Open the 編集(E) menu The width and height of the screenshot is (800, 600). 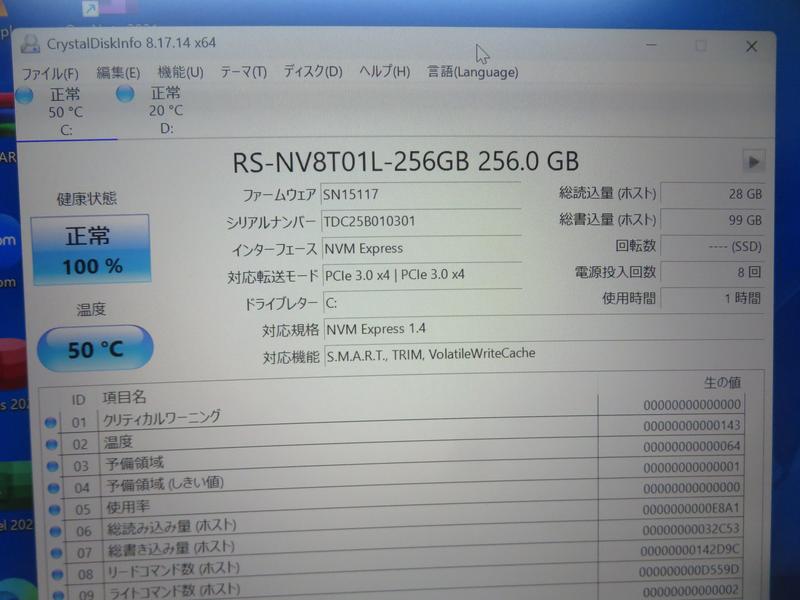[x=118, y=73]
